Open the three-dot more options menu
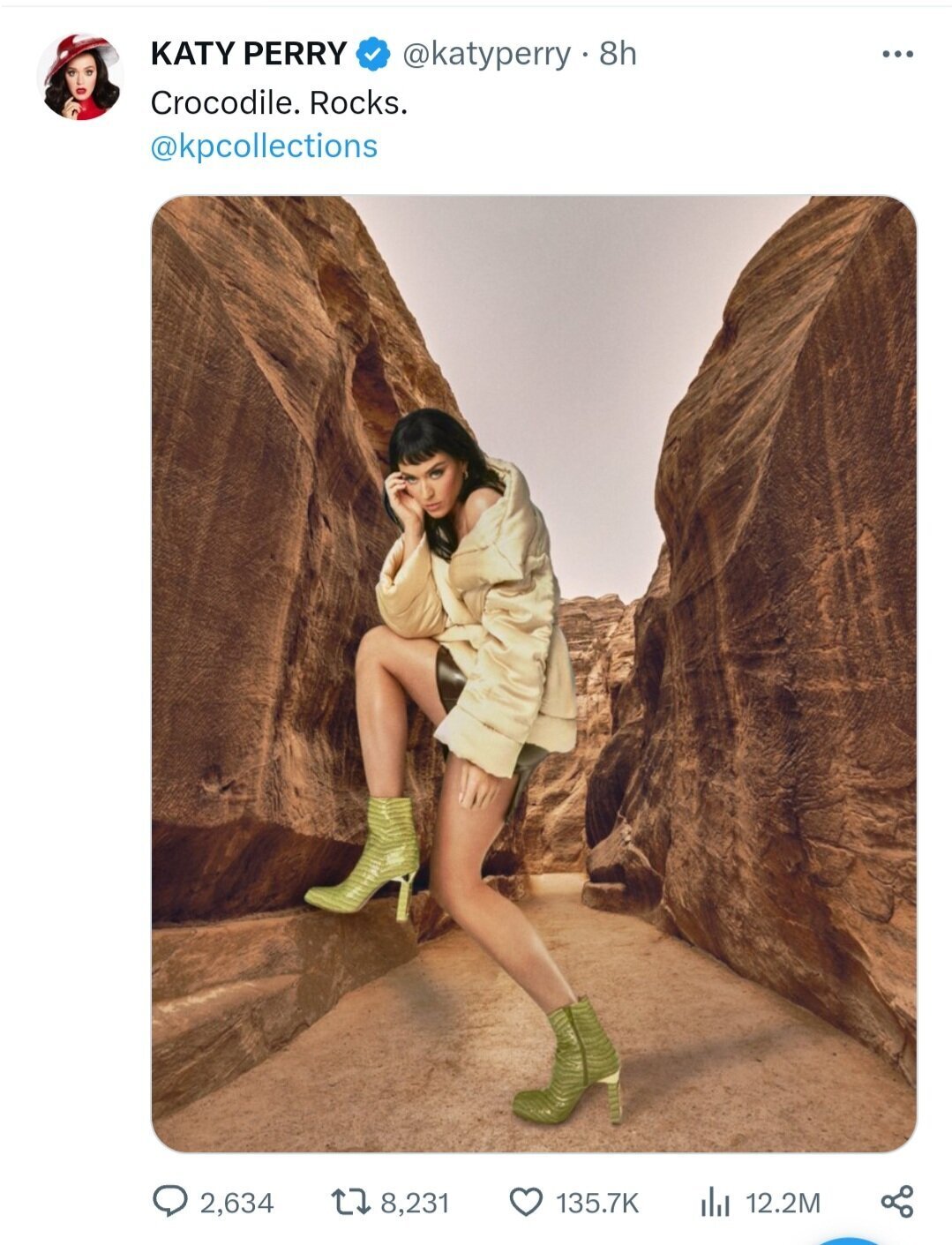The image size is (952, 1245). 897,55
